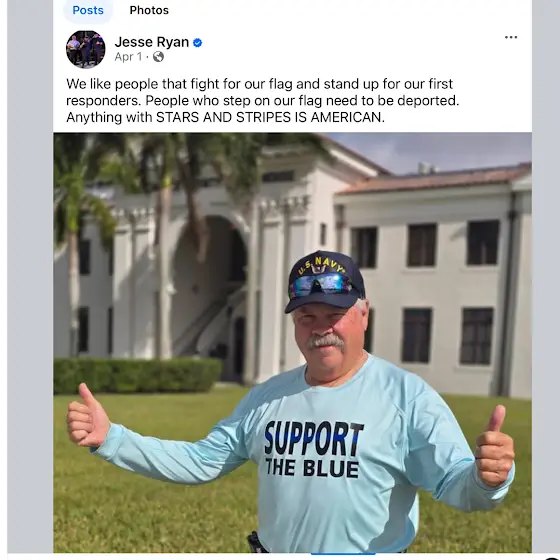Switch to the Photos tab
This screenshot has width=560, height=560.
point(149,10)
